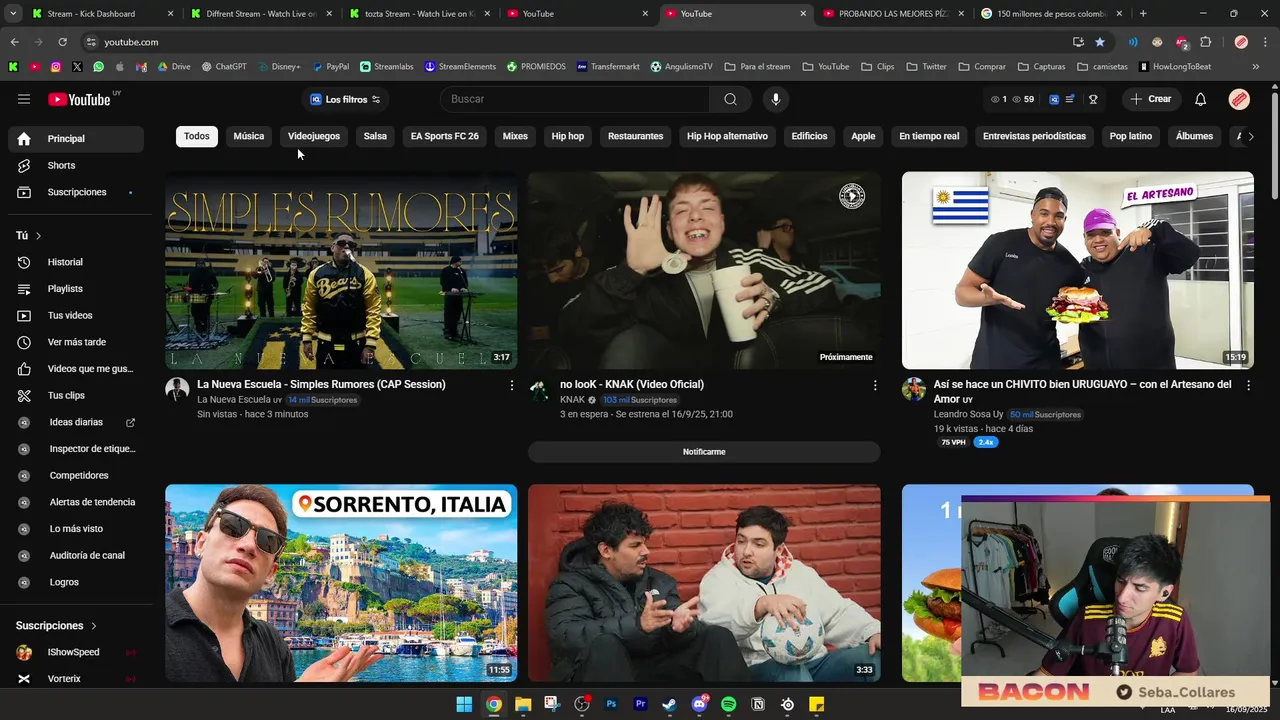Select the Música filter chip
The height and width of the screenshot is (720, 1280).
coord(249,136)
